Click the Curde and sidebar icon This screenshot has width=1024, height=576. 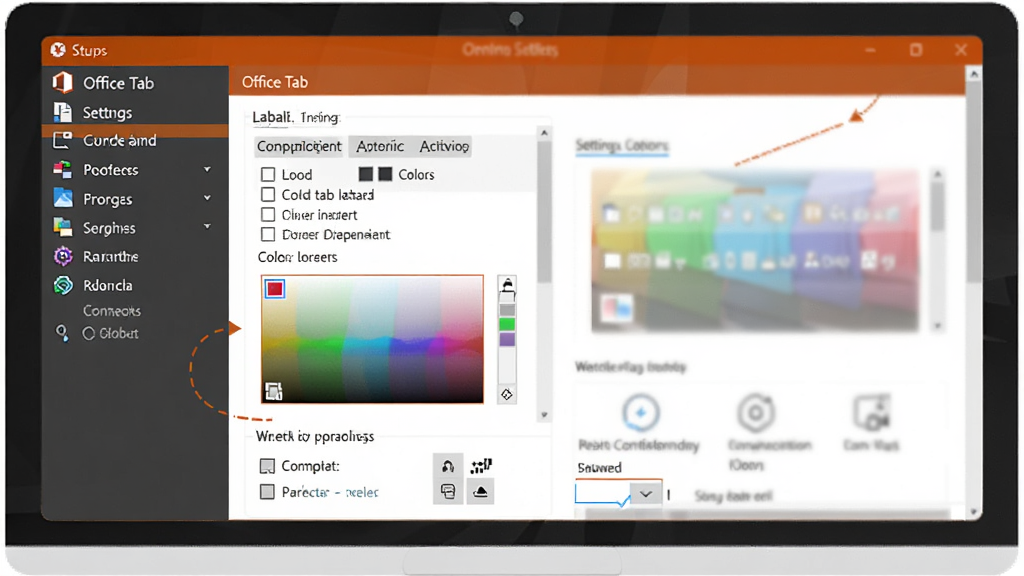62,140
